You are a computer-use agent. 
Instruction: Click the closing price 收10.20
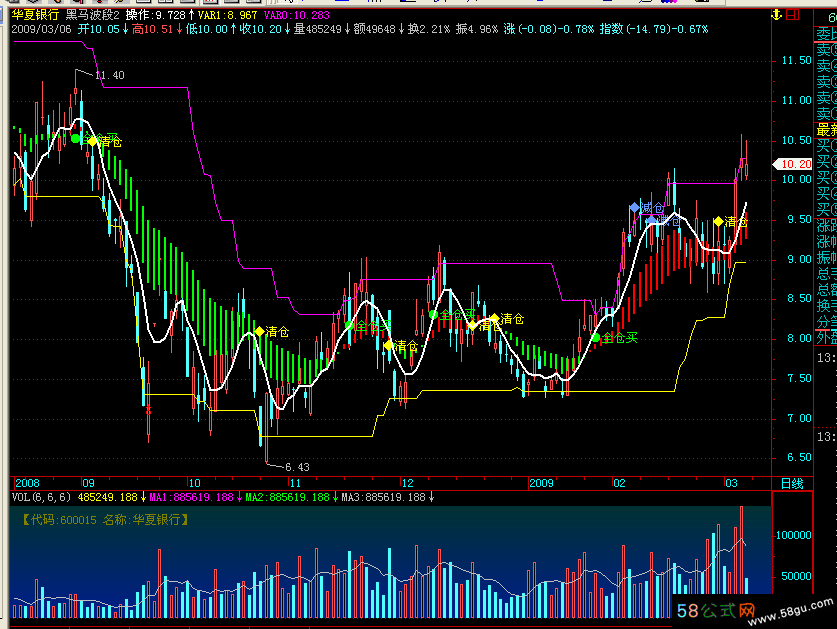point(260,29)
